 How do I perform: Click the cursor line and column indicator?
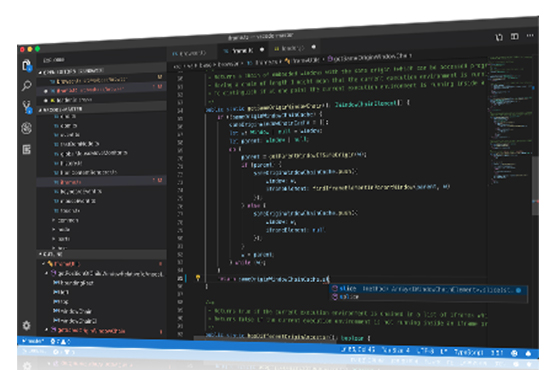point(358,349)
